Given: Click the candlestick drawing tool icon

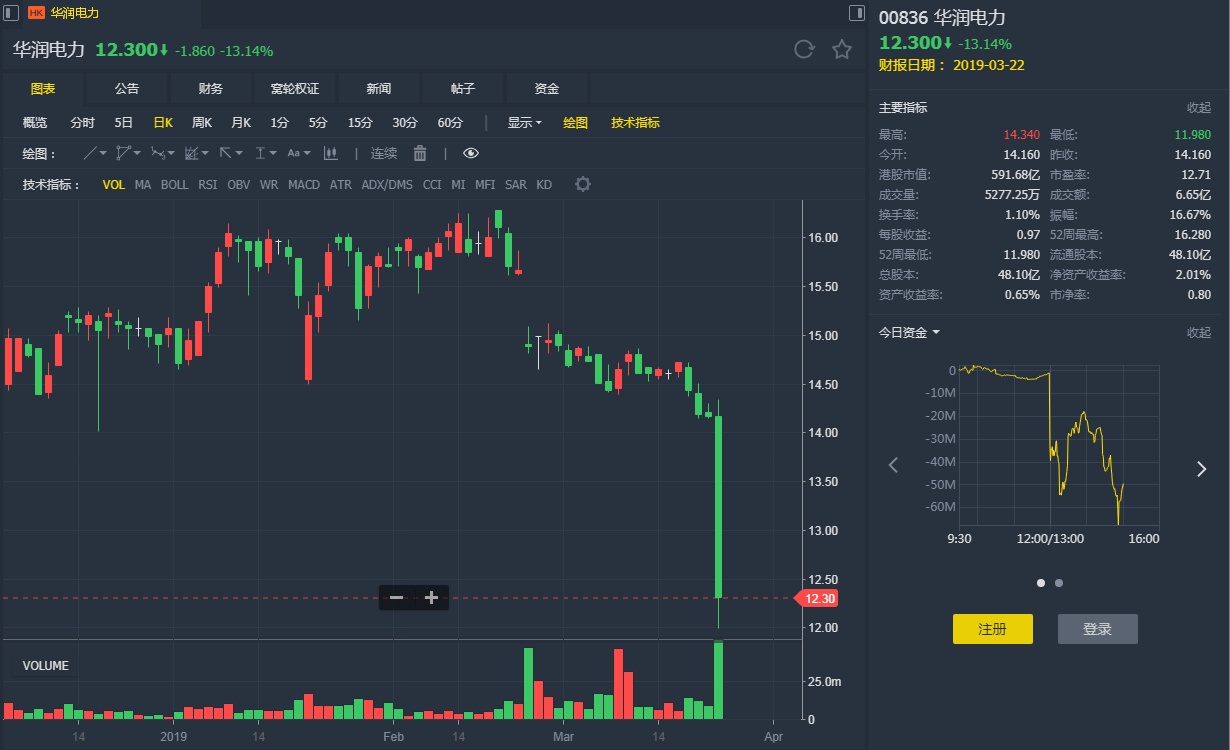Looking at the screenshot, I should click(x=331, y=153).
